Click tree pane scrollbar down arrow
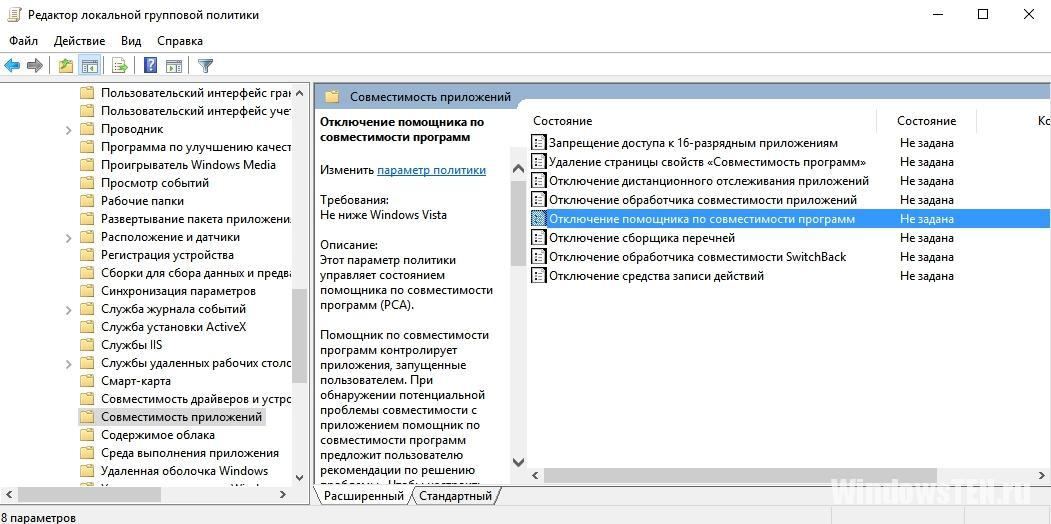 (x=300, y=477)
